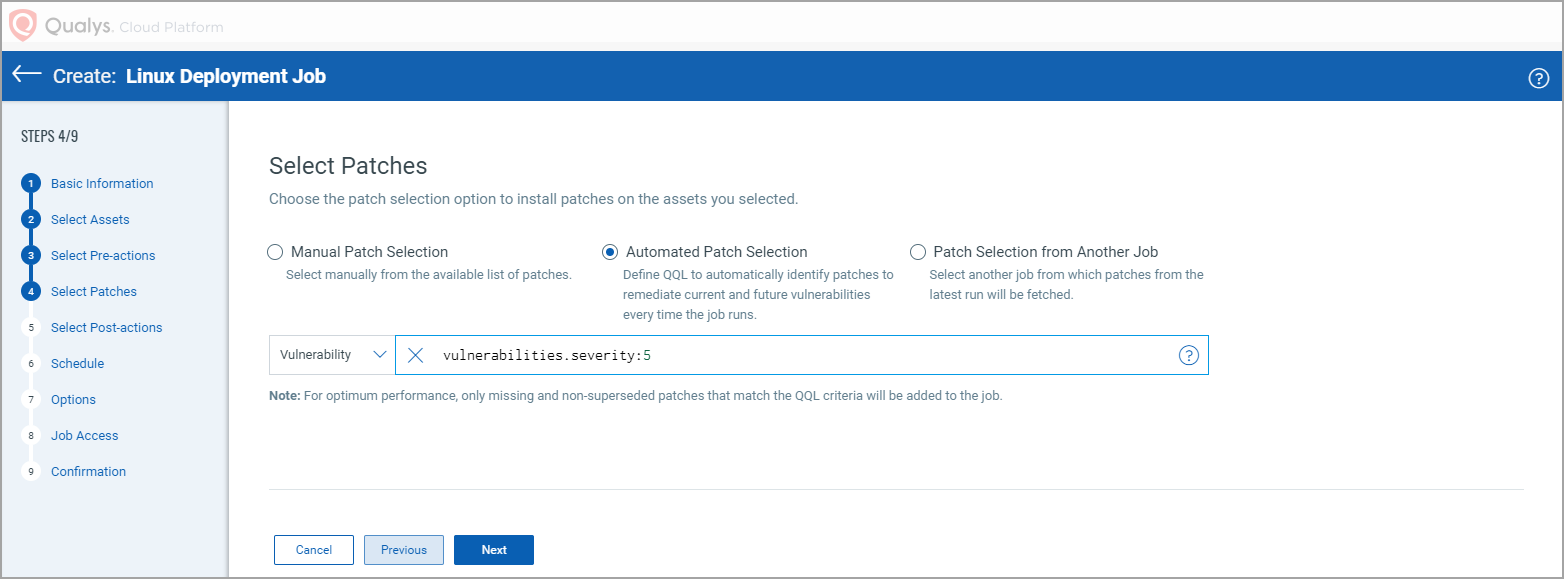Screen dimensions: 1564x579
Task: Click step 1 circle icon
Action: (31, 184)
